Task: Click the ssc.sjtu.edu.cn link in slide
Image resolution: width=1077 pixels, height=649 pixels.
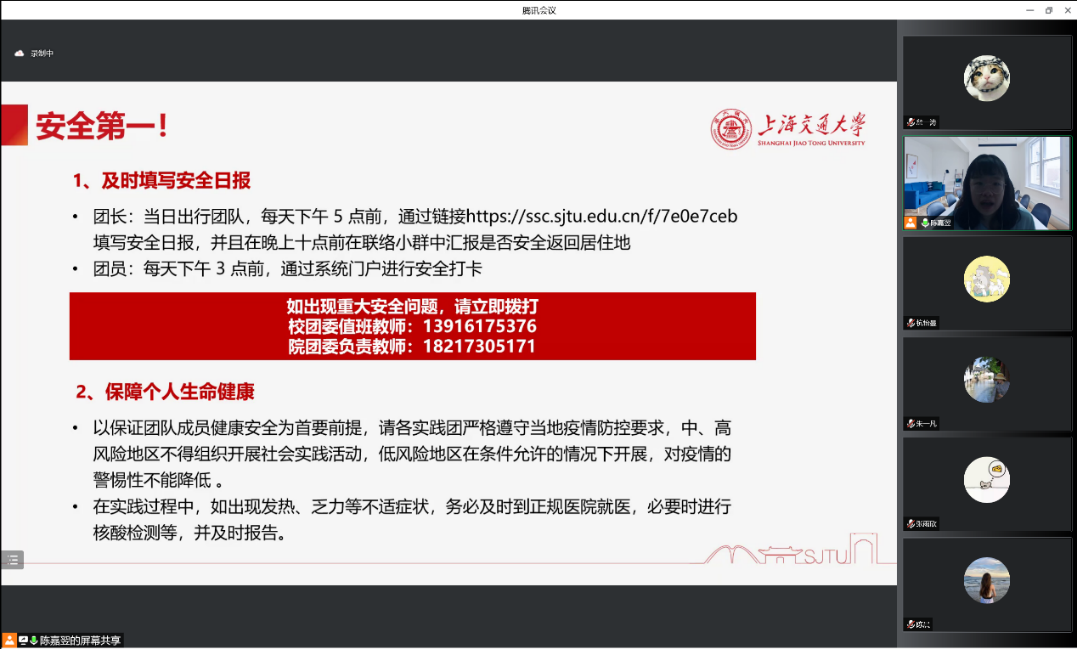Action: (602, 216)
